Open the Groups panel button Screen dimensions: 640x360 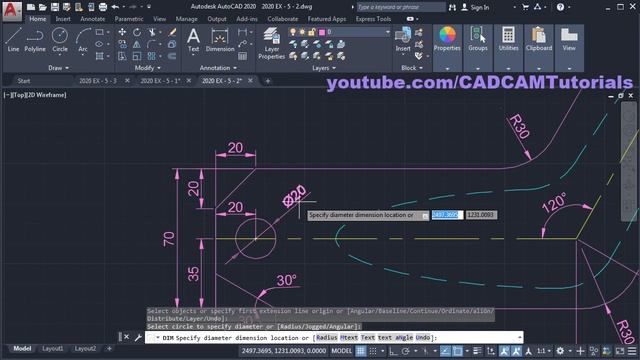pyautogui.click(x=478, y=47)
